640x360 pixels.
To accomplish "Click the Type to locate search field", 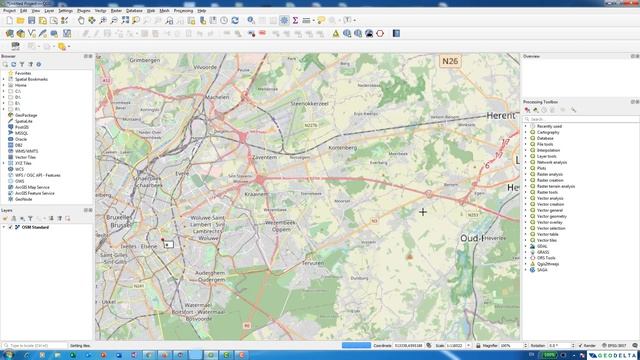I will pos(35,346).
